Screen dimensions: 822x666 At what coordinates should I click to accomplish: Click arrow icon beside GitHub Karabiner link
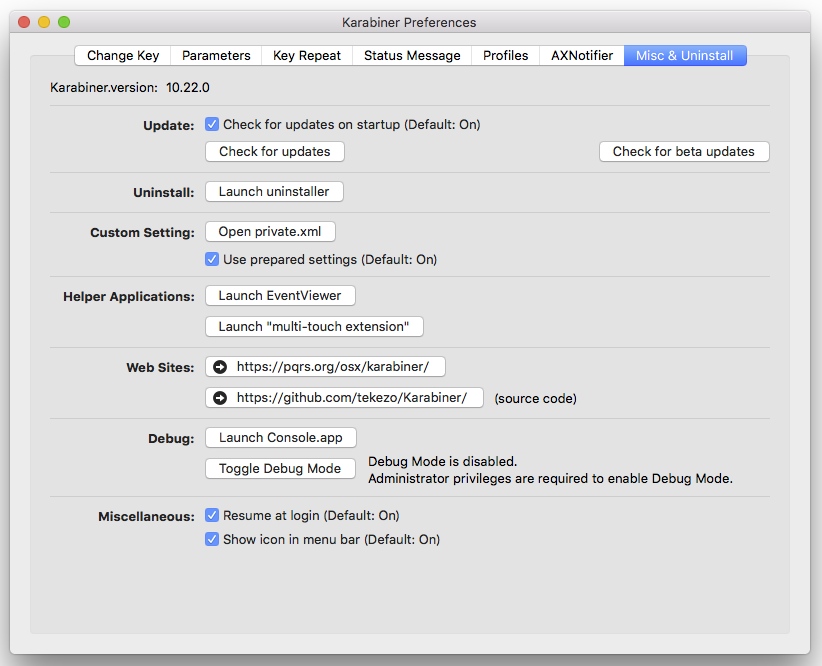220,398
